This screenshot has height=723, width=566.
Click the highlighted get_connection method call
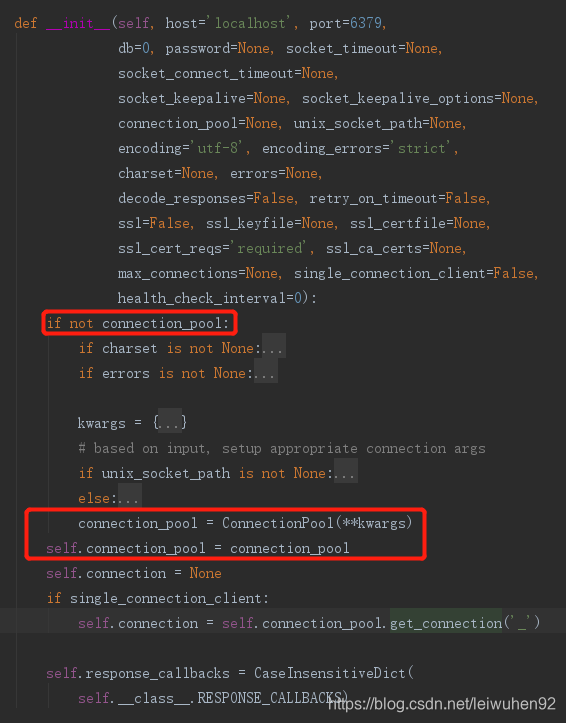click(x=446, y=622)
